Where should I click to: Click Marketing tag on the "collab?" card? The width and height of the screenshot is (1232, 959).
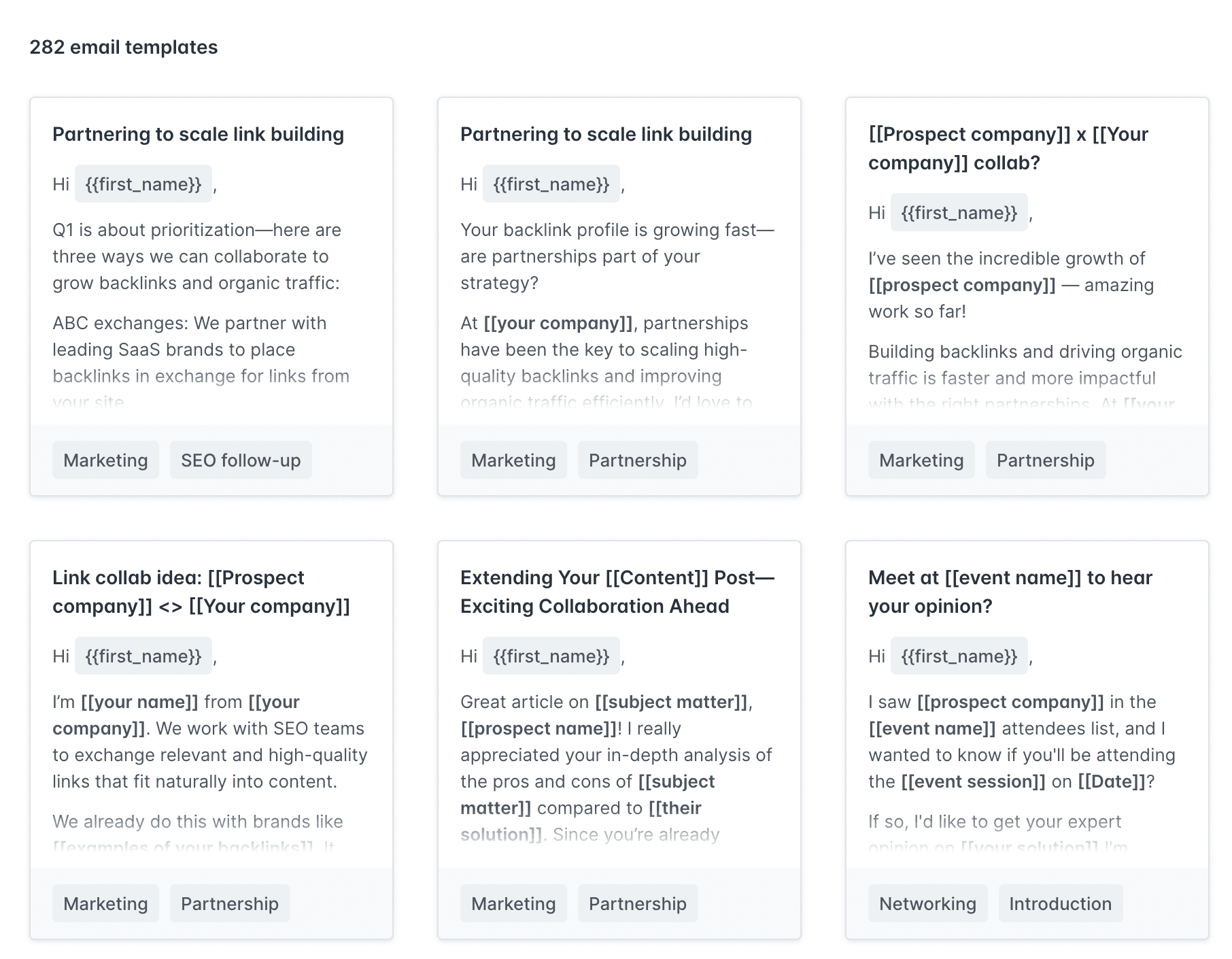coord(921,460)
